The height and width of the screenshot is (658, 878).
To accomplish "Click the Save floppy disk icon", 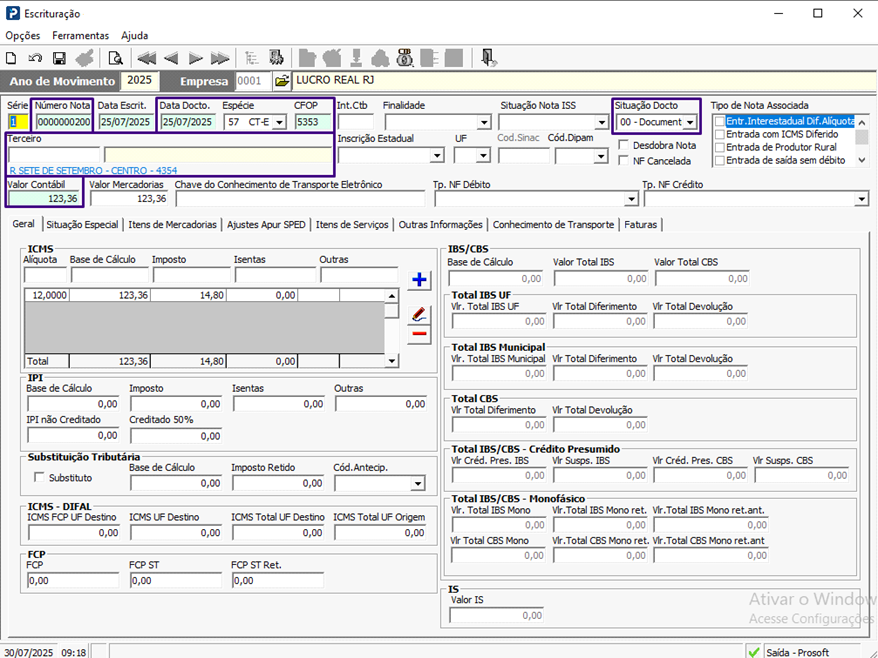I will tap(59, 58).
